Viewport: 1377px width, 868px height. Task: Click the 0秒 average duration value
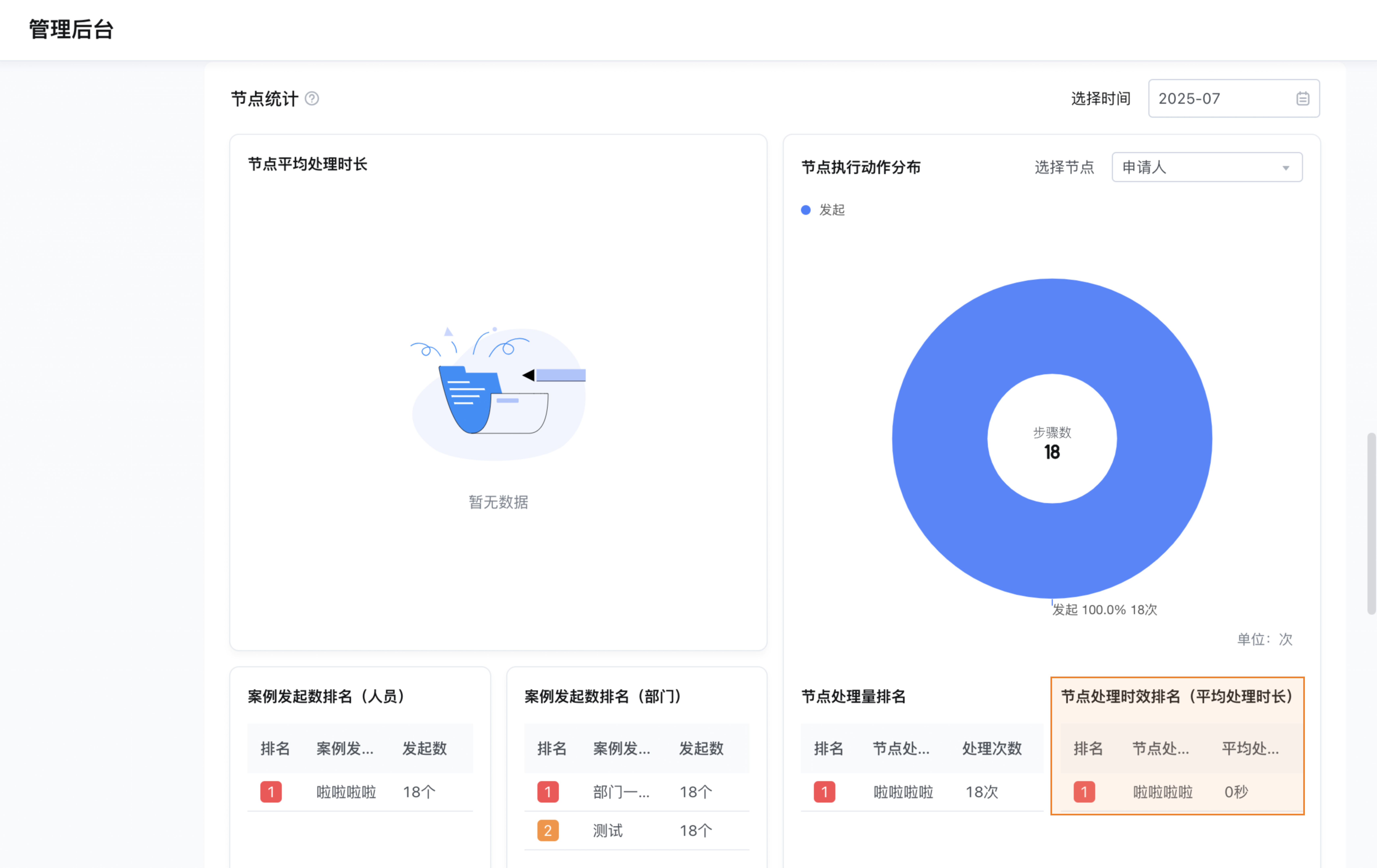coord(1236,792)
